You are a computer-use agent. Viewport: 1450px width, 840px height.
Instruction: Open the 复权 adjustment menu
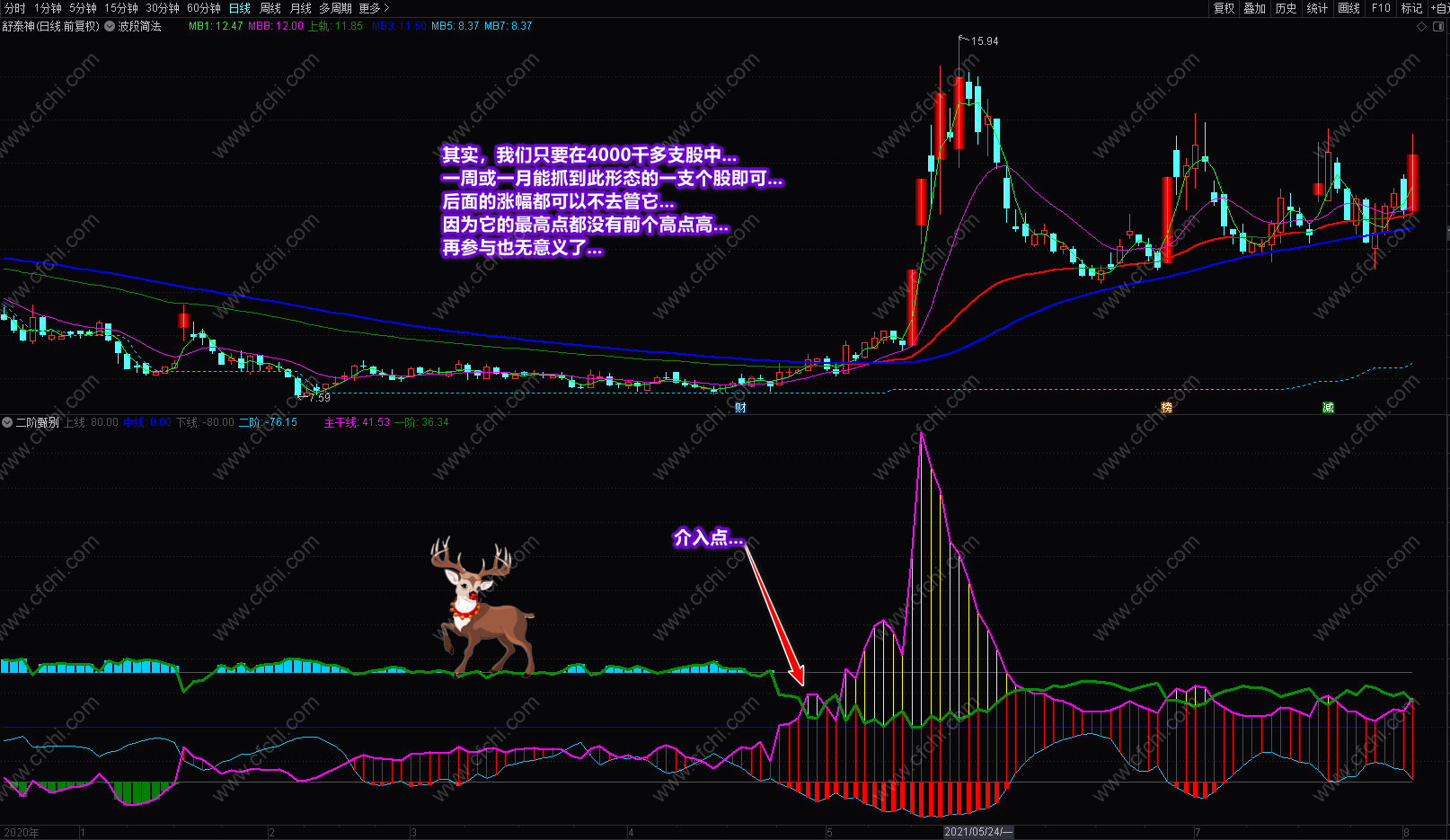[x=1225, y=8]
